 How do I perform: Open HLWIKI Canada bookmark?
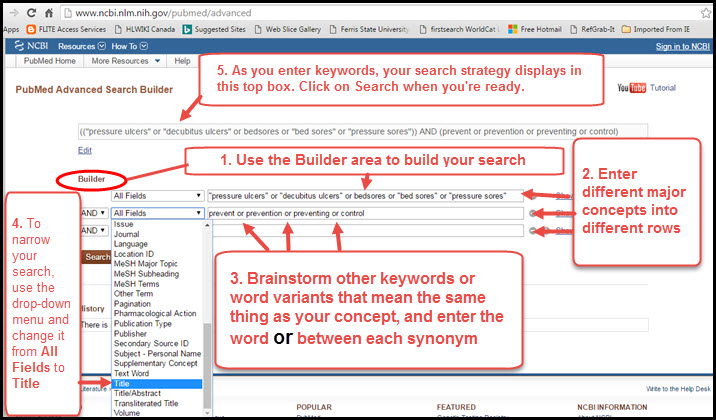[145, 29]
